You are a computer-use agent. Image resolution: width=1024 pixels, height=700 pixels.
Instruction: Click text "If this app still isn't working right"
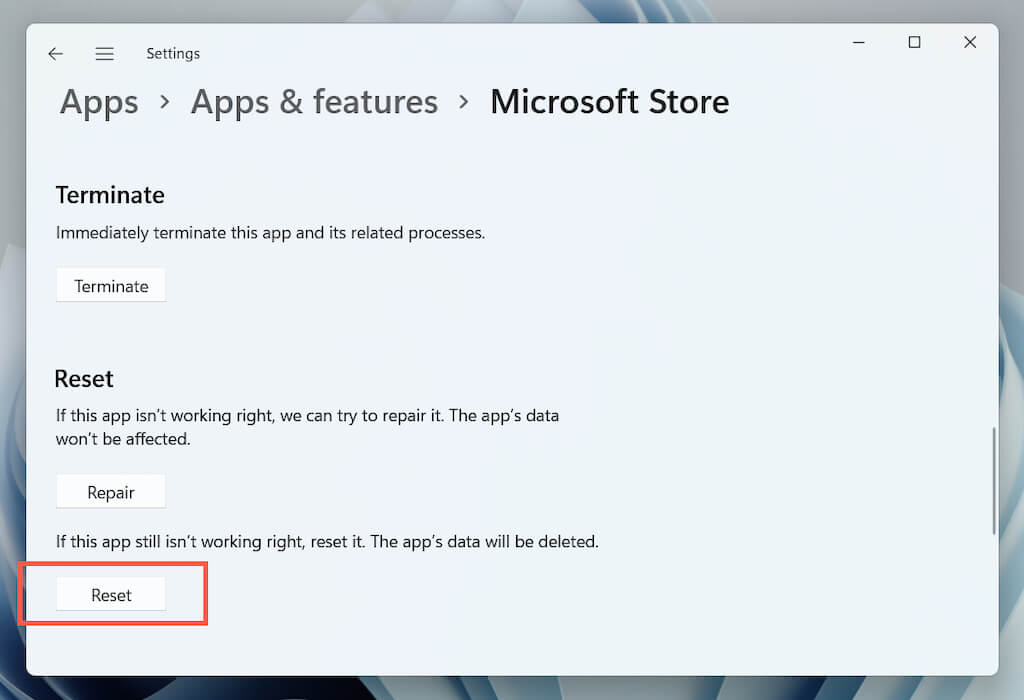pos(180,542)
